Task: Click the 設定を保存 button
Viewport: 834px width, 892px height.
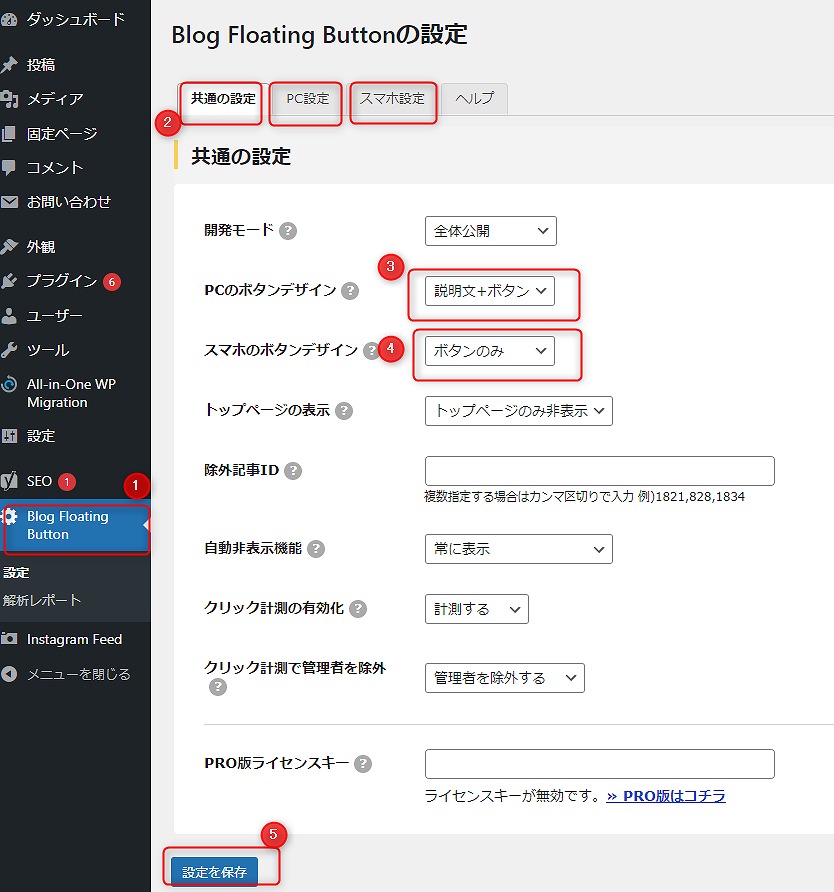Action: [x=214, y=871]
